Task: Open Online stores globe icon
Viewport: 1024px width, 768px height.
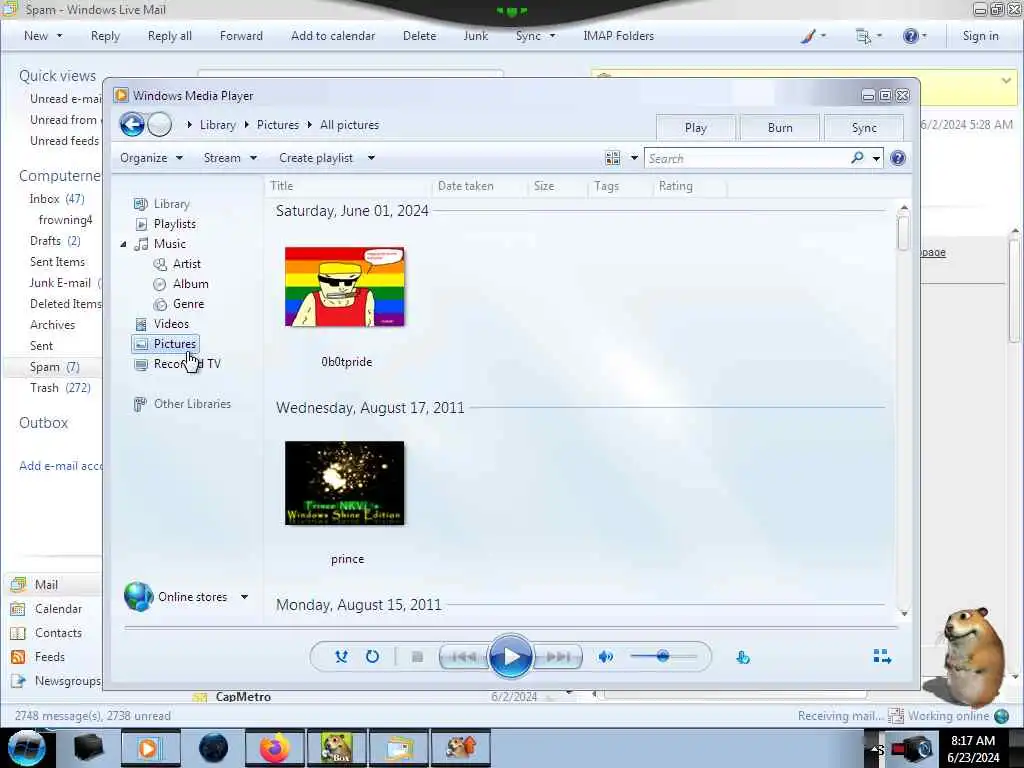Action: pos(138,597)
